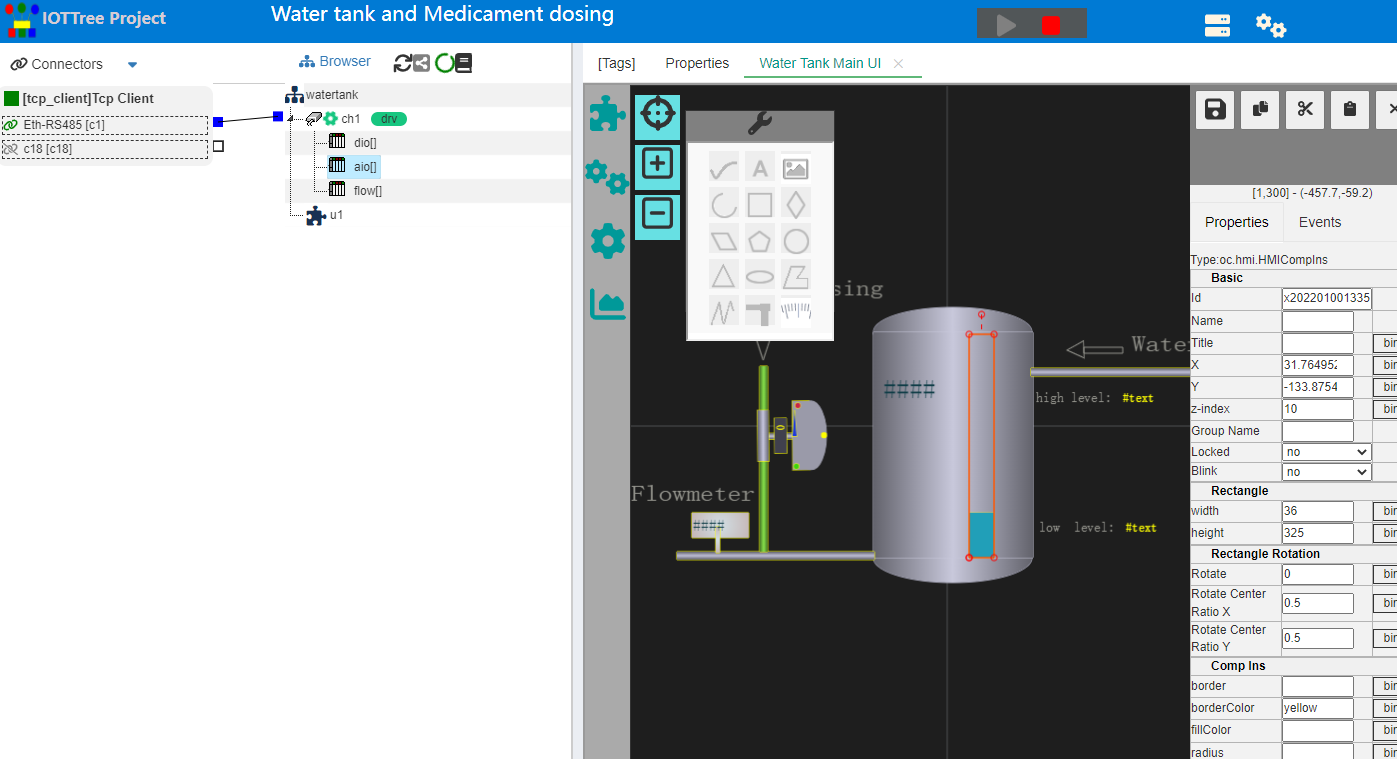Open the project gears icon in header

(x=1271, y=26)
